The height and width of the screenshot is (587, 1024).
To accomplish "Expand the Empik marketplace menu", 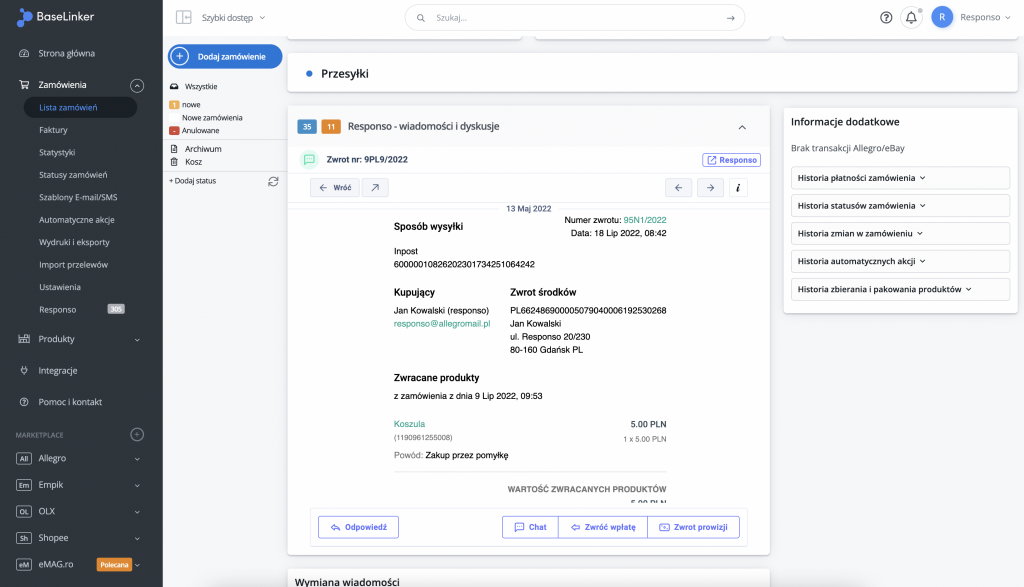I will pyautogui.click(x=137, y=485).
